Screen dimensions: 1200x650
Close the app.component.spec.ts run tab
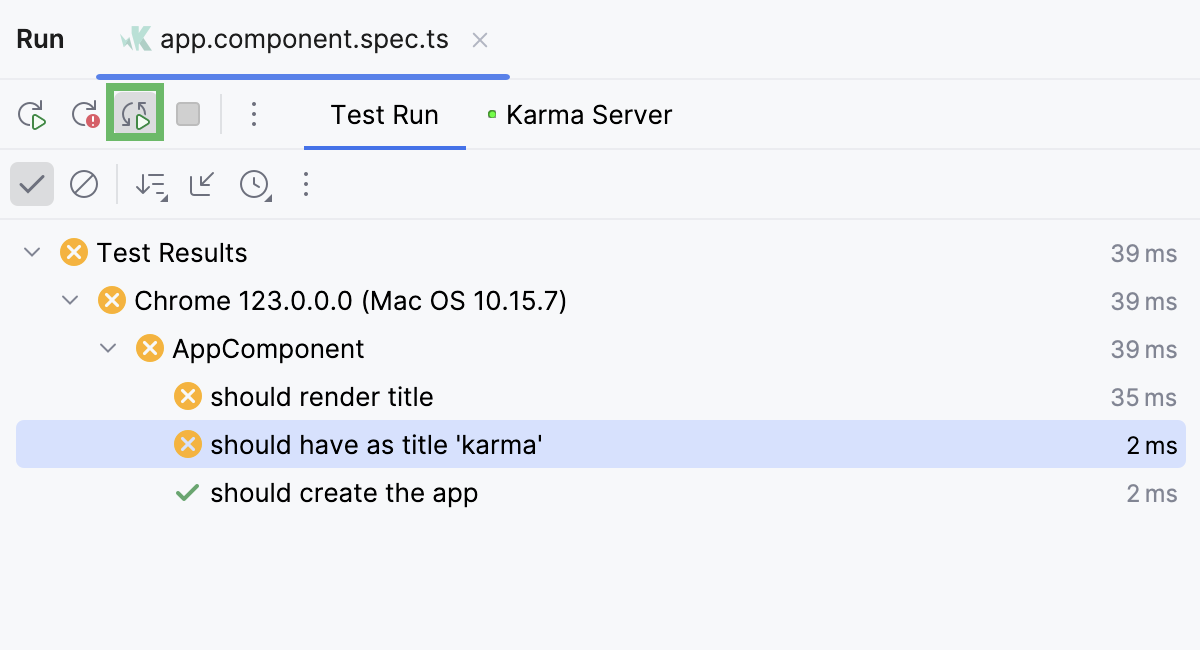pos(480,40)
